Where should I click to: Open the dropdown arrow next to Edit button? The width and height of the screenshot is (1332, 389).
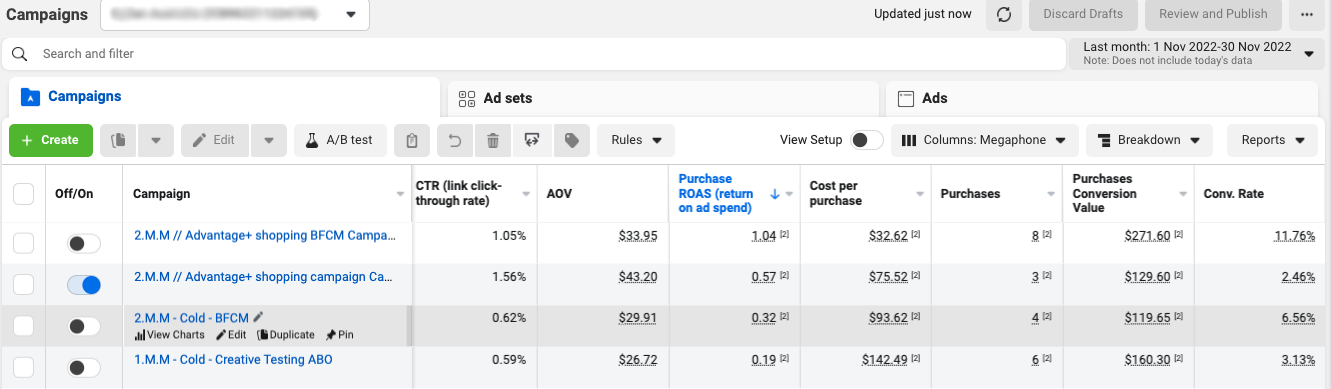click(268, 140)
